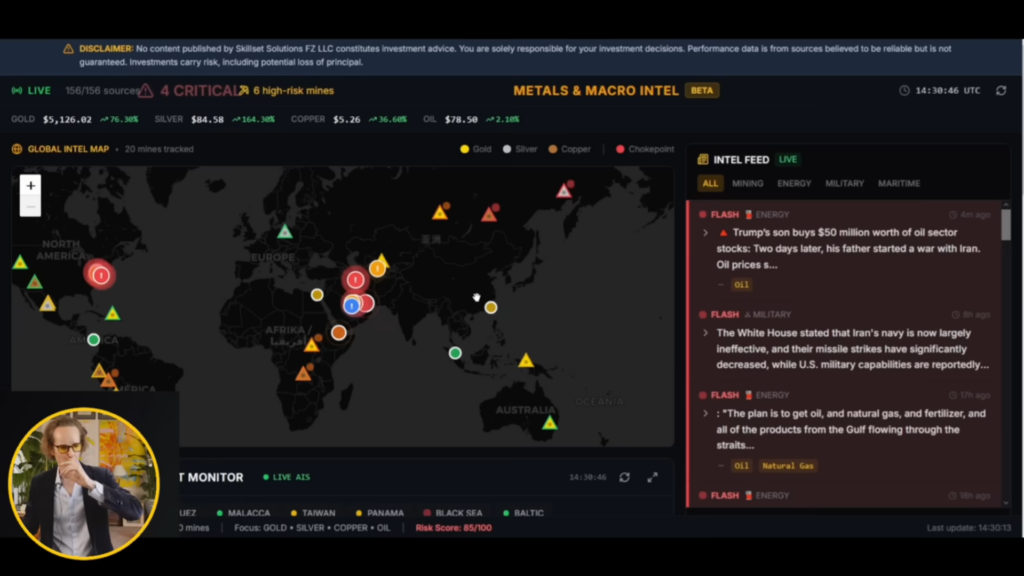1024x576 pixels.
Task: Select green mine triangle in Australia
Action: point(550,423)
